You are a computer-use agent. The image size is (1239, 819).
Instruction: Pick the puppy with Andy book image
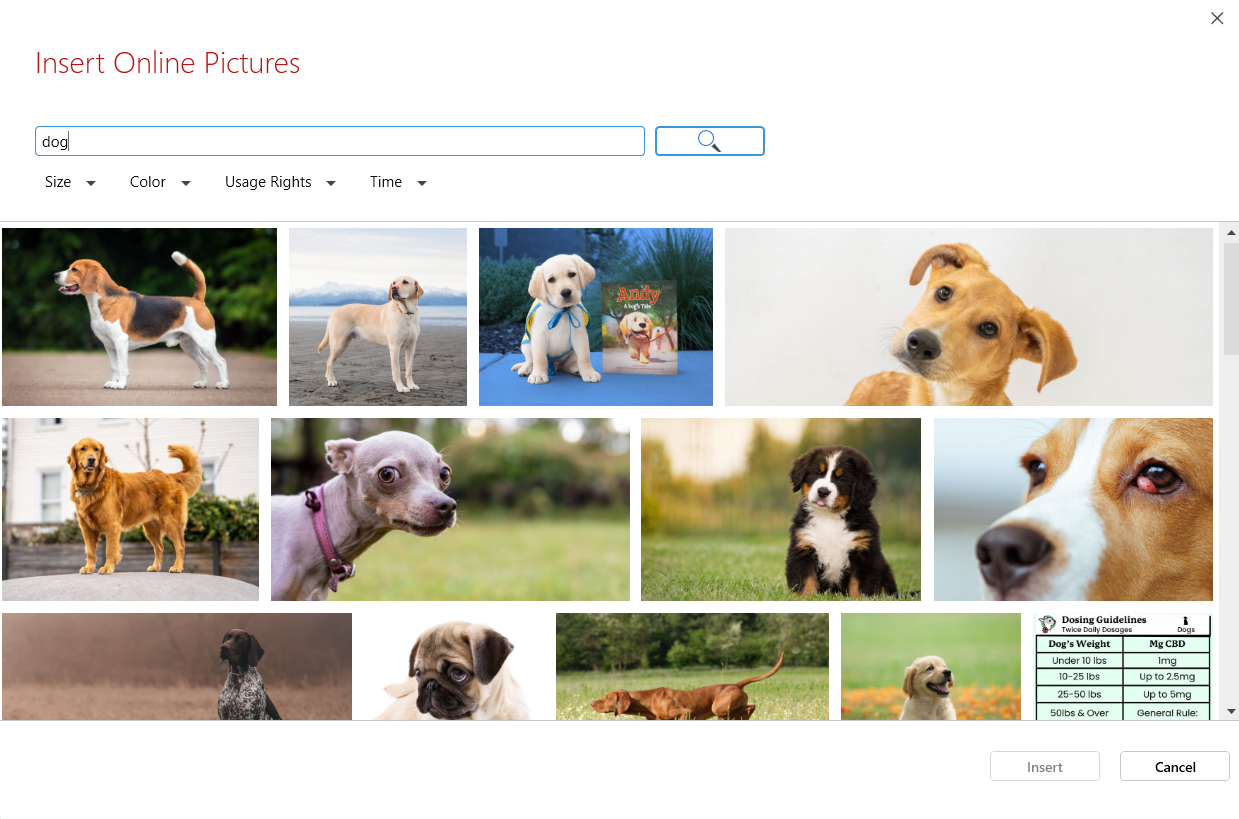pos(596,317)
